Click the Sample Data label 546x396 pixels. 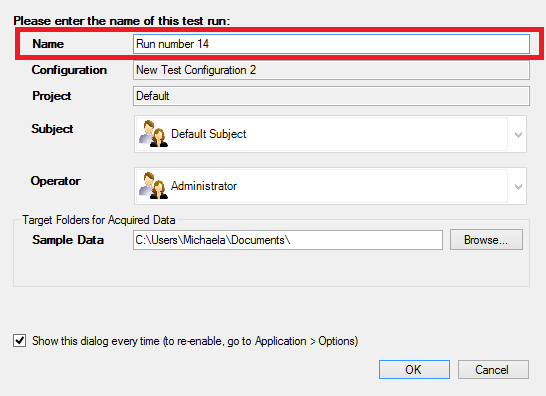tap(68, 240)
